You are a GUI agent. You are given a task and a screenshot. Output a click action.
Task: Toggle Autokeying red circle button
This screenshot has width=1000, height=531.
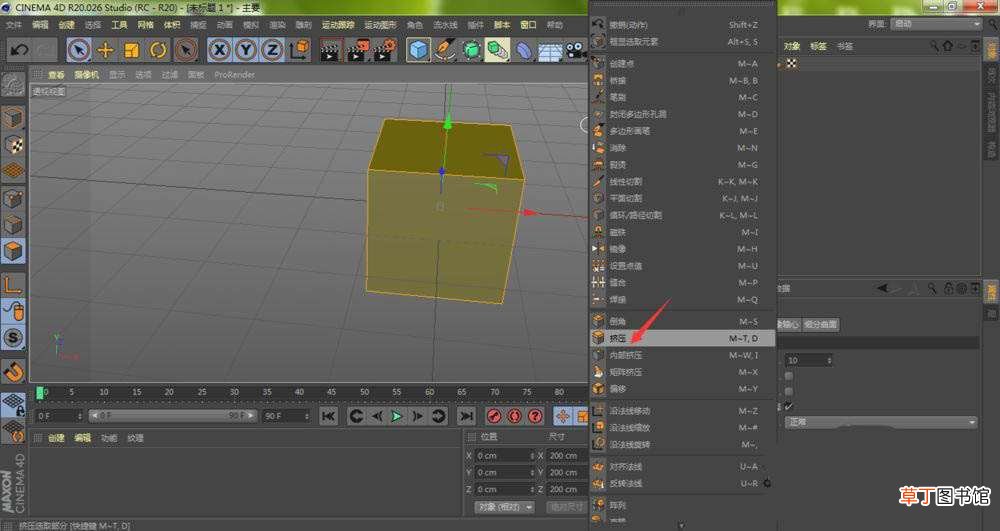(x=514, y=416)
